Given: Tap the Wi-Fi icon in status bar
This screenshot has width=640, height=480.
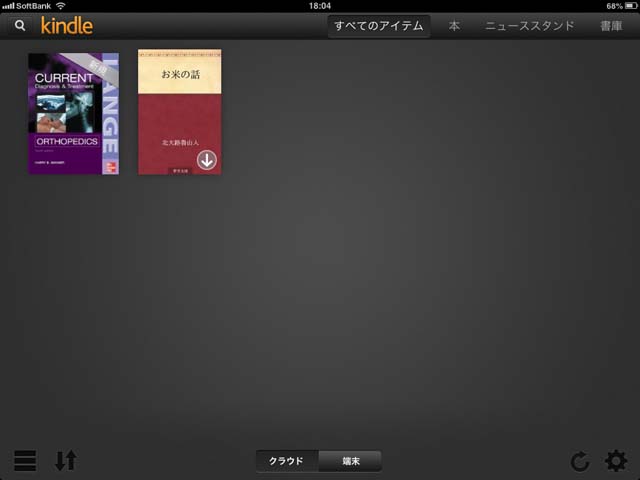Looking at the screenshot, I should point(60,6).
